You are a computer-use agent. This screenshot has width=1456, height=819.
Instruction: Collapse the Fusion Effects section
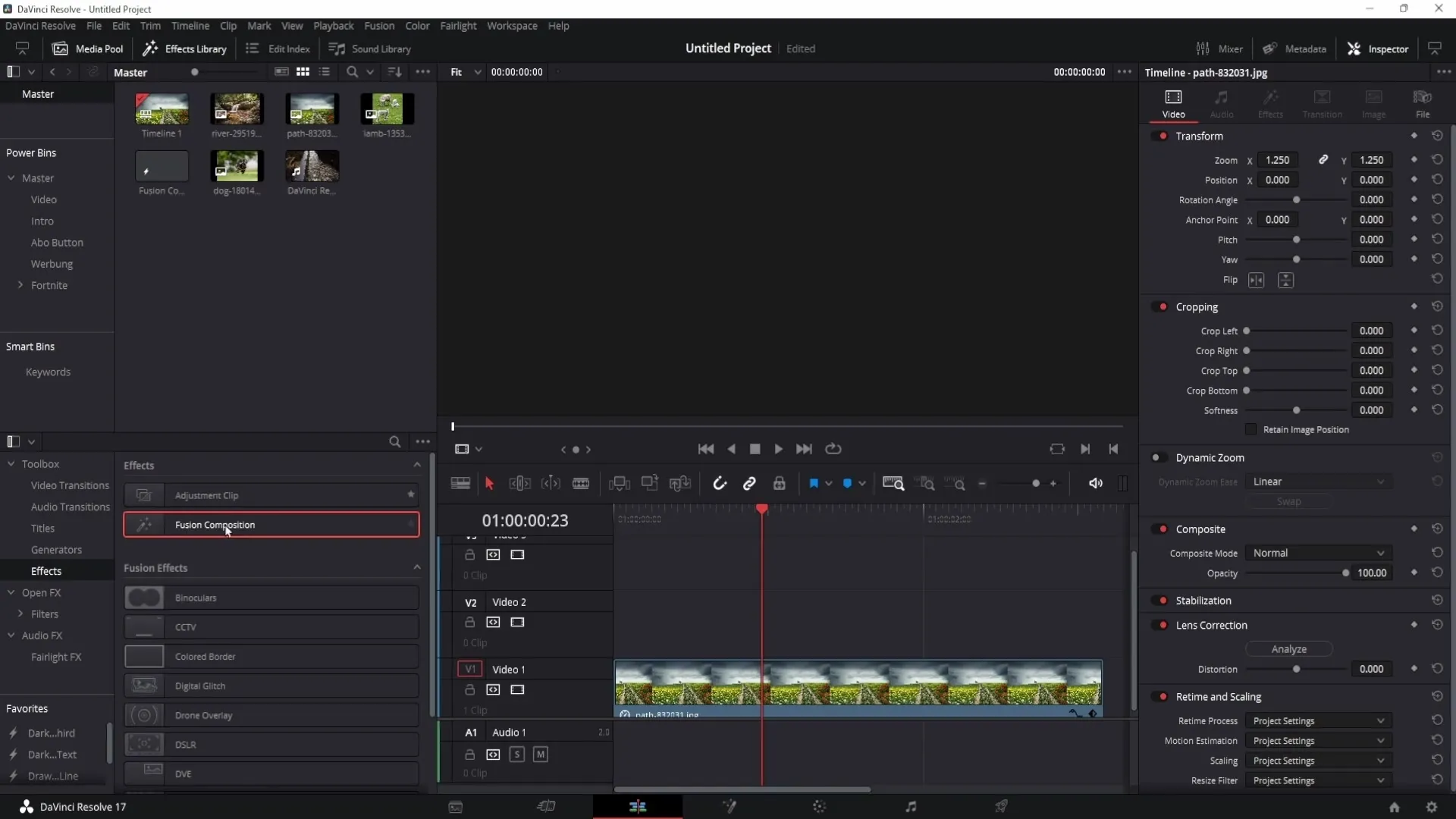pos(416,568)
